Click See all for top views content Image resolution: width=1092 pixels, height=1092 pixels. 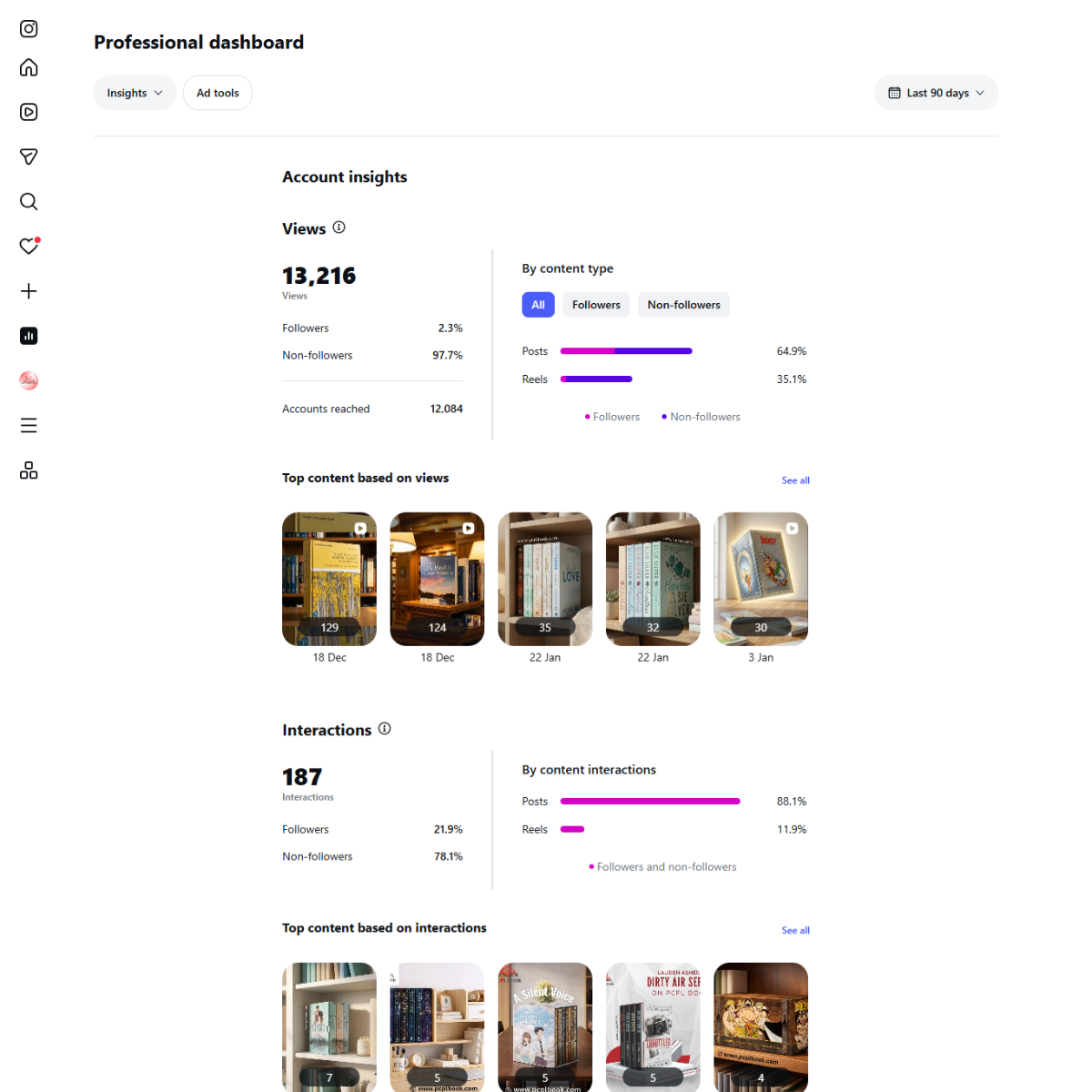tap(795, 480)
